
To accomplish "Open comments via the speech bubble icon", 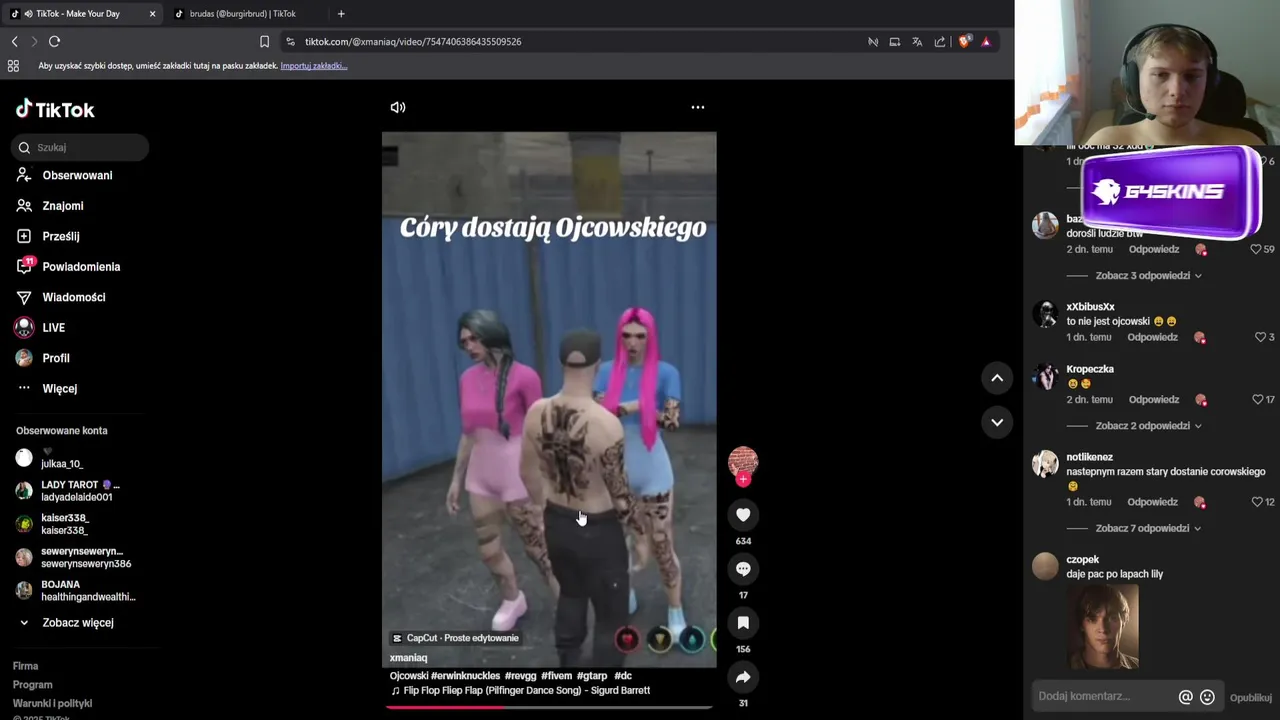I will (743, 569).
